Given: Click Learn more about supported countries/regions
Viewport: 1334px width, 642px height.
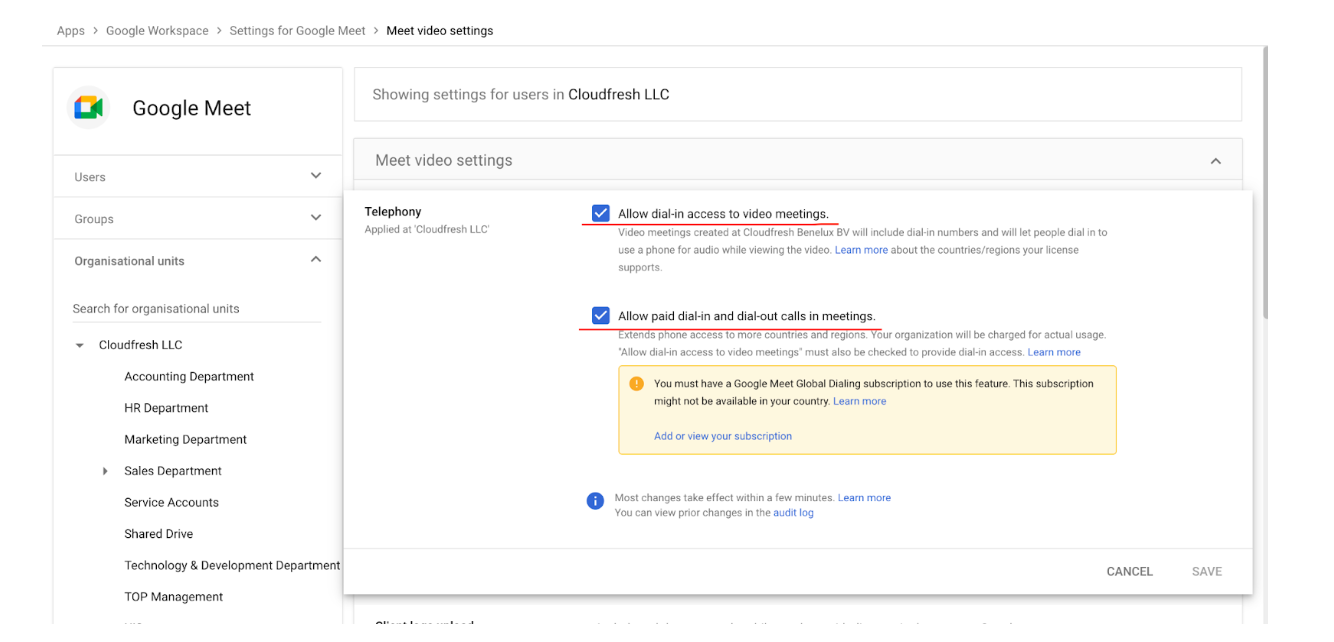Looking at the screenshot, I should click(861, 250).
